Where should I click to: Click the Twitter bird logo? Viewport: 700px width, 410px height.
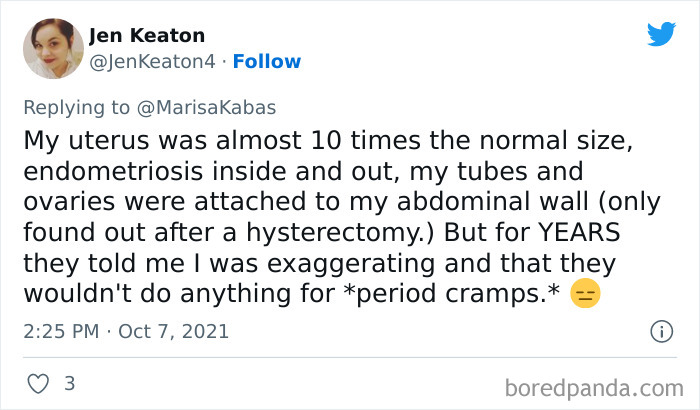[x=661, y=35]
